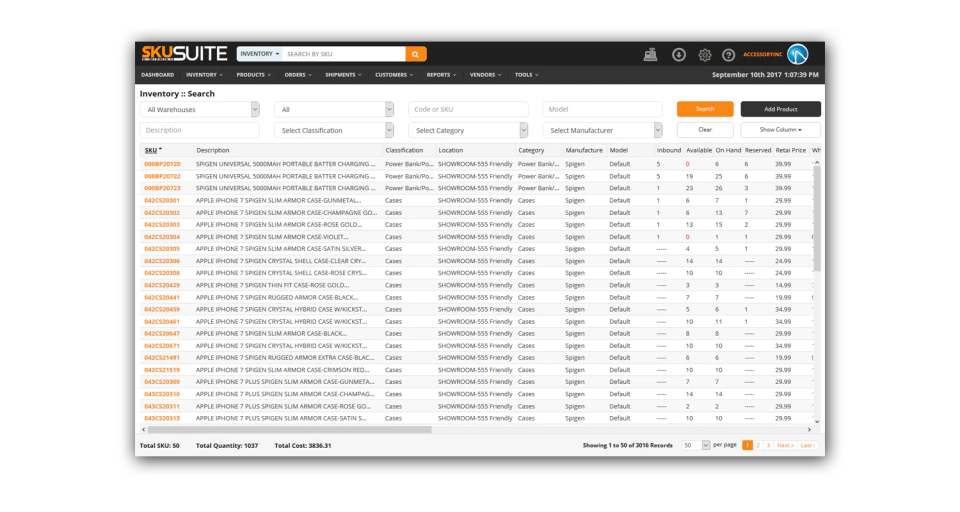
Task: Open the All Warehouses dropdown
Action: click(200, 110)
